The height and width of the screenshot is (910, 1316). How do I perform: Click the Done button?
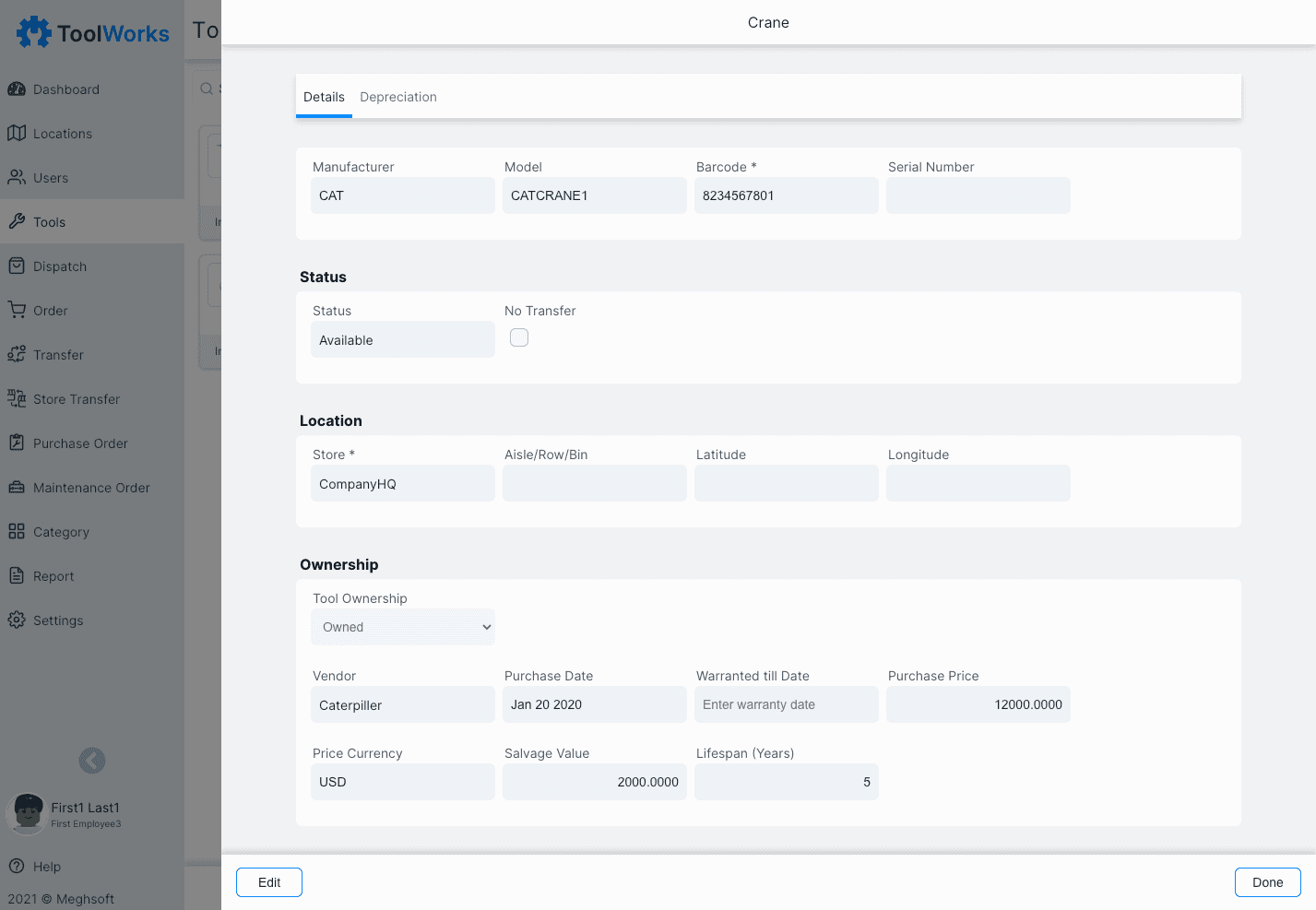click(1268, 882)
